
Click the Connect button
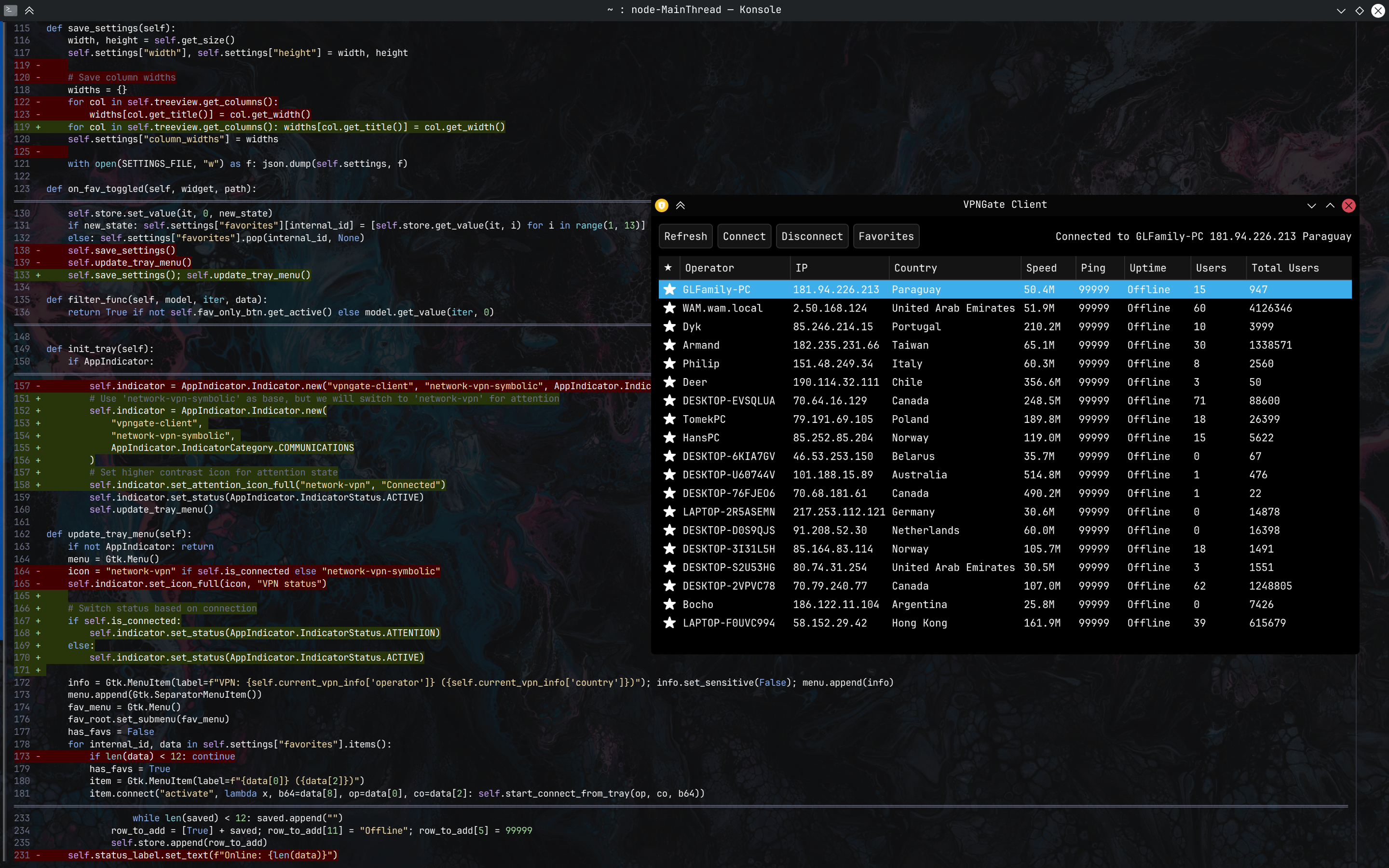pyautogui.click(x=744, y=236)
